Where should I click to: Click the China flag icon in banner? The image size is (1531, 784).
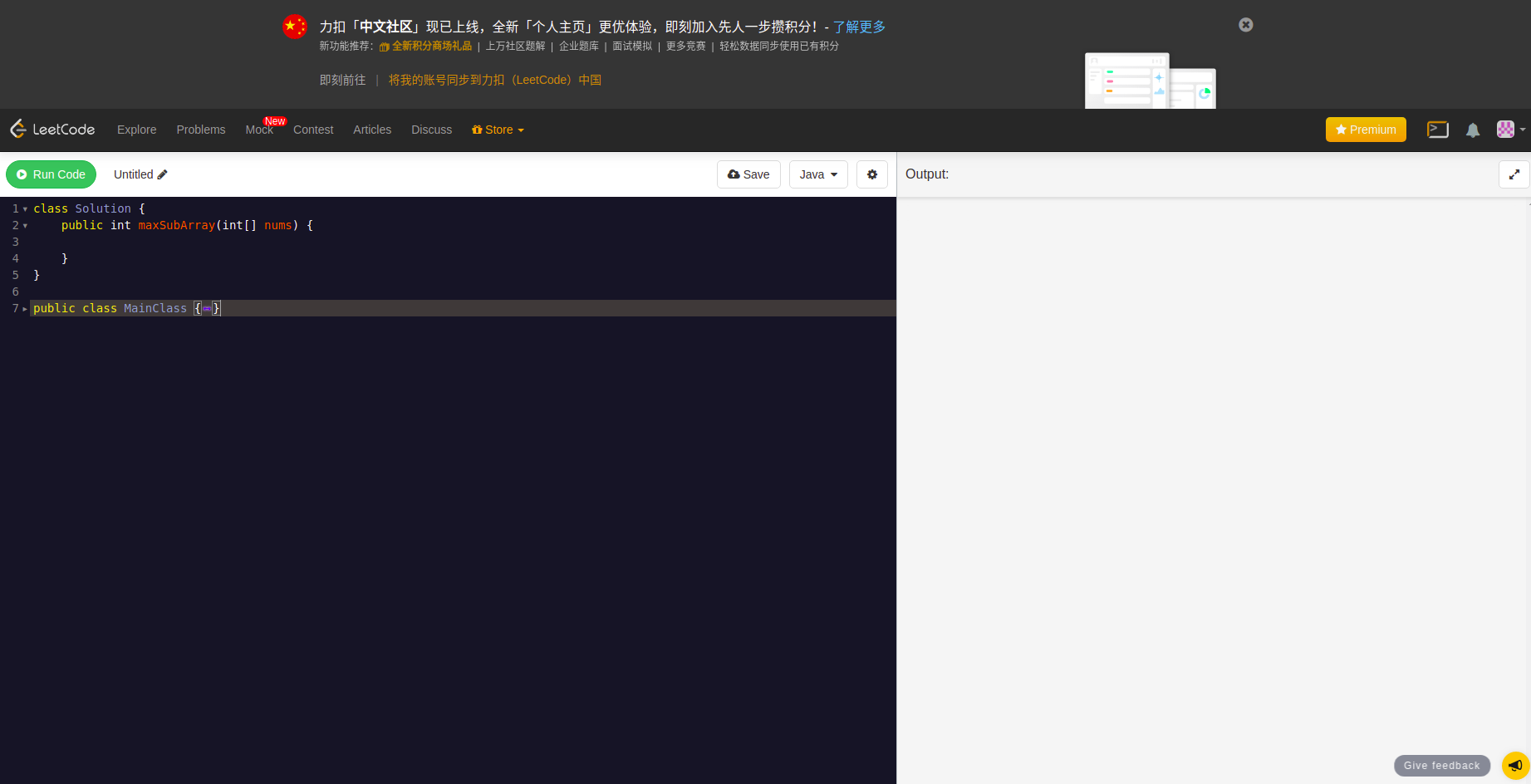(295, 27)
